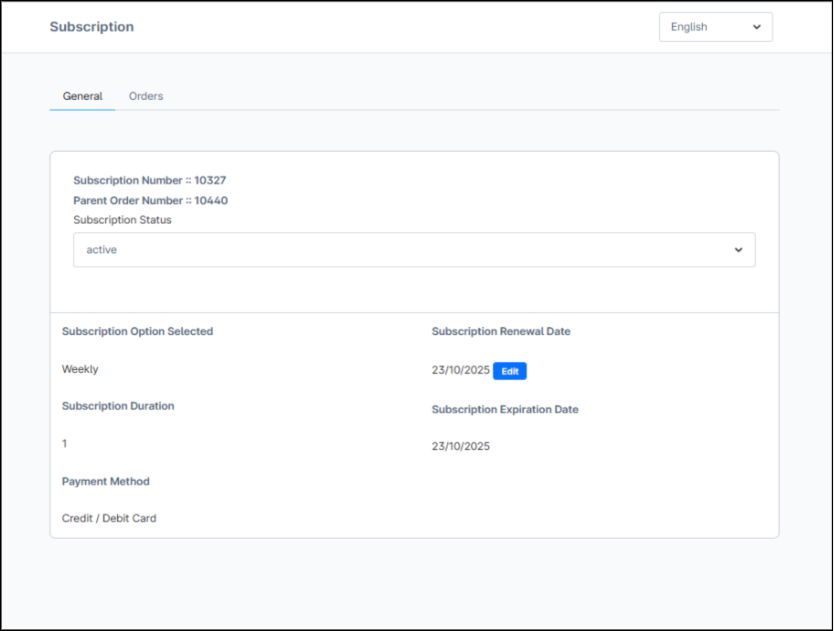Click the Subscription Status label
834x631 pixels.
[x=122, y=220]
